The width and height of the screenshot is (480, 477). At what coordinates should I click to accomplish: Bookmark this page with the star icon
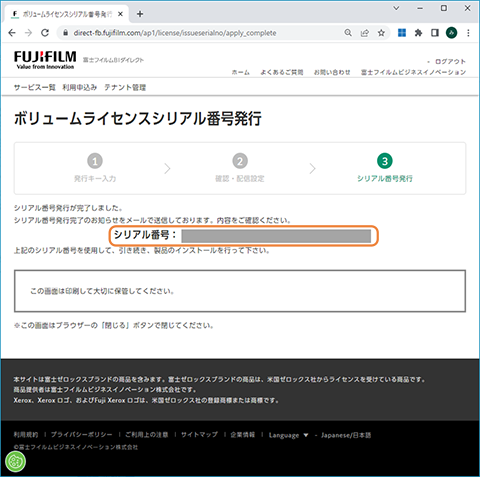point(381,33)
